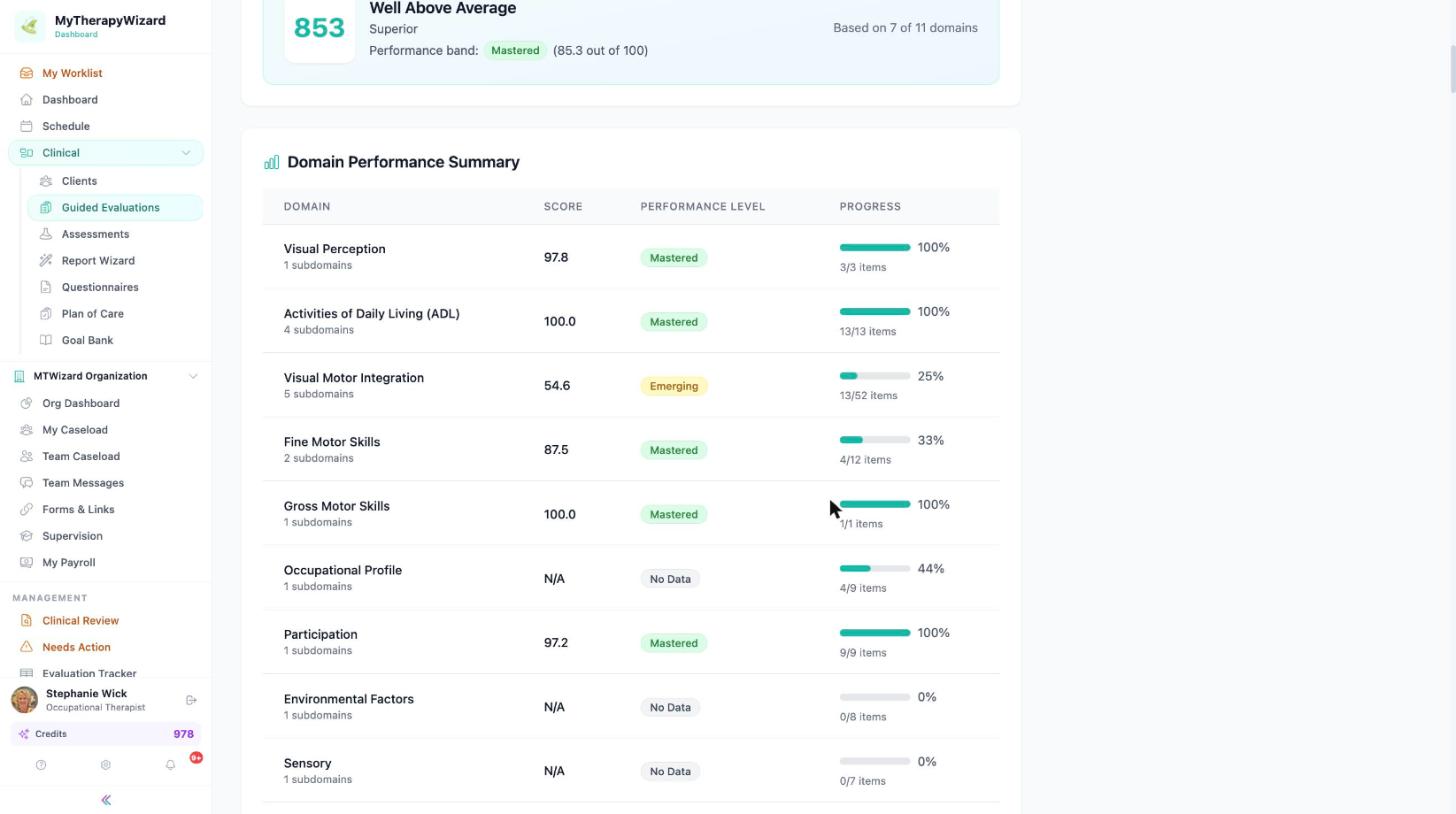Open My Worklist
Screen dimensions: 1456x814
pyautogui.click(x=72, y=73)
